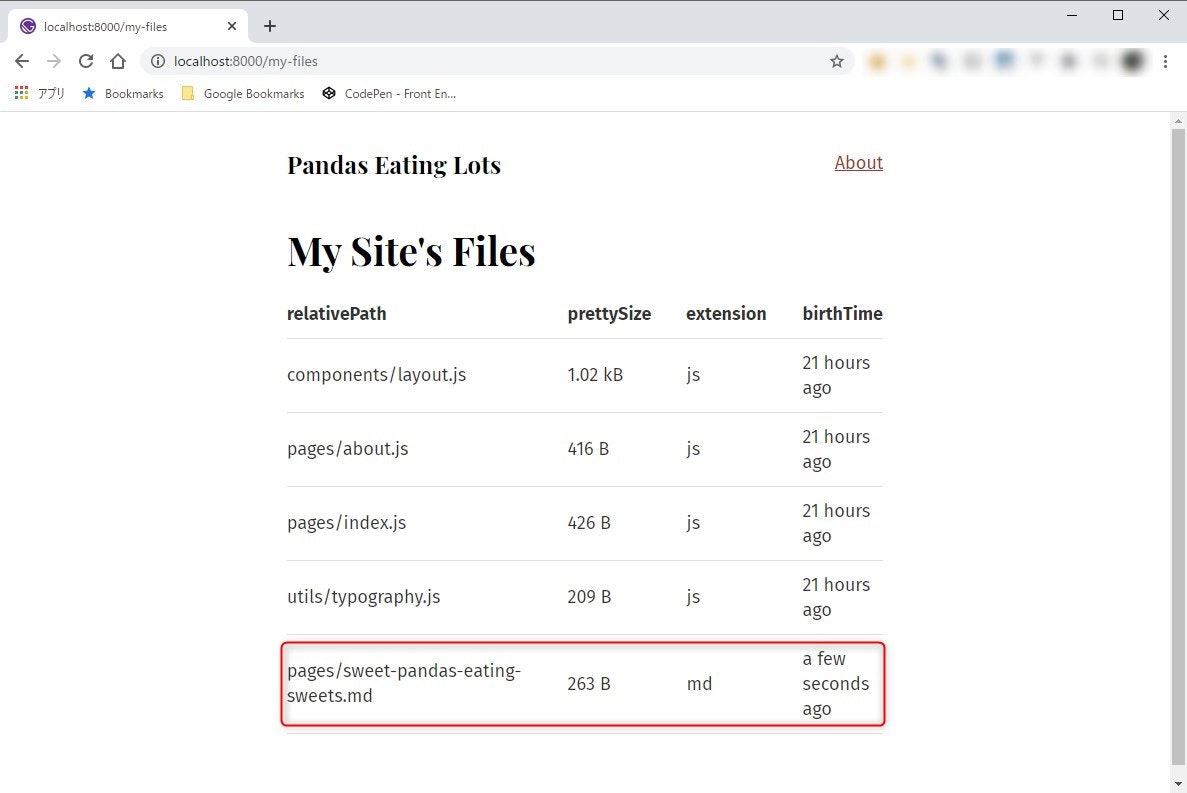Click the relativePath column header
1187x793 pixels.
pos(336,313)
